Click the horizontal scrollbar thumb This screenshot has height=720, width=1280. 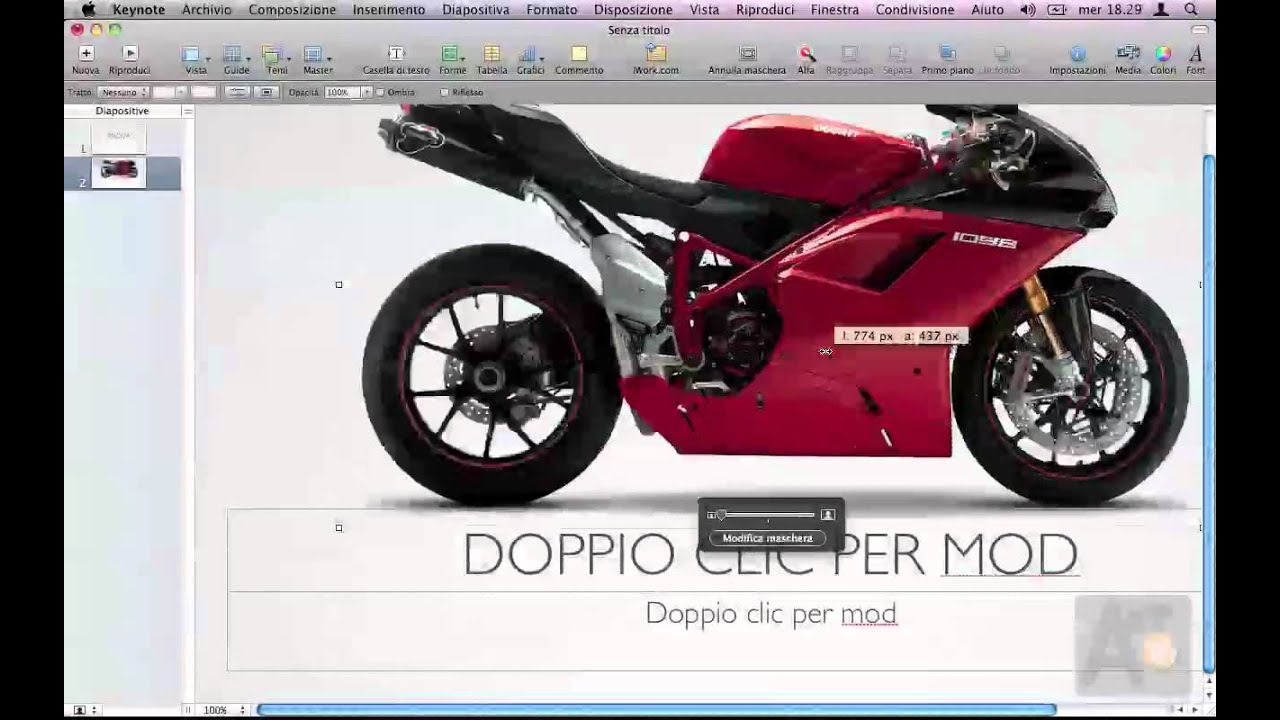pos(656,710)
